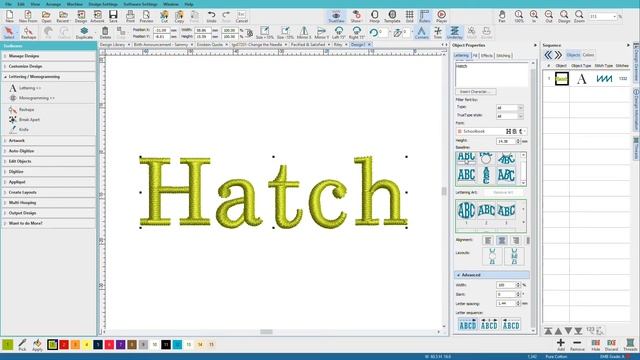Close the Design1 tab
This screenshot has height=360, width=640.
click(x=369, y=44)
